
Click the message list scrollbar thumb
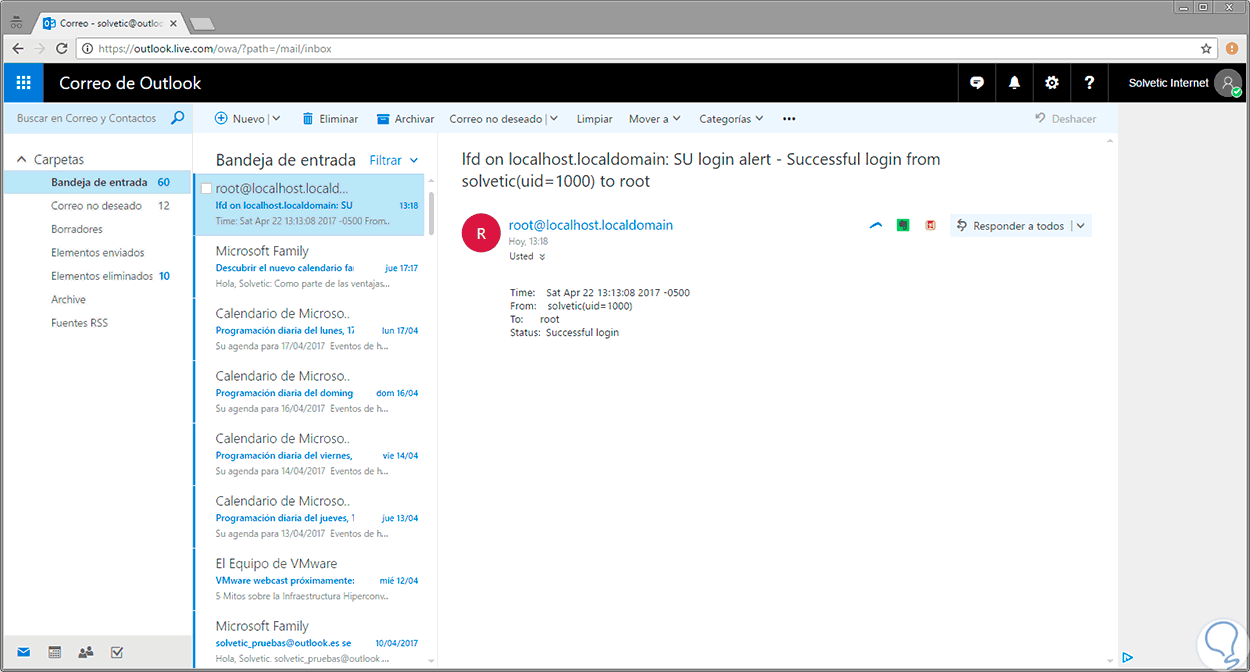tap(432, 212)
